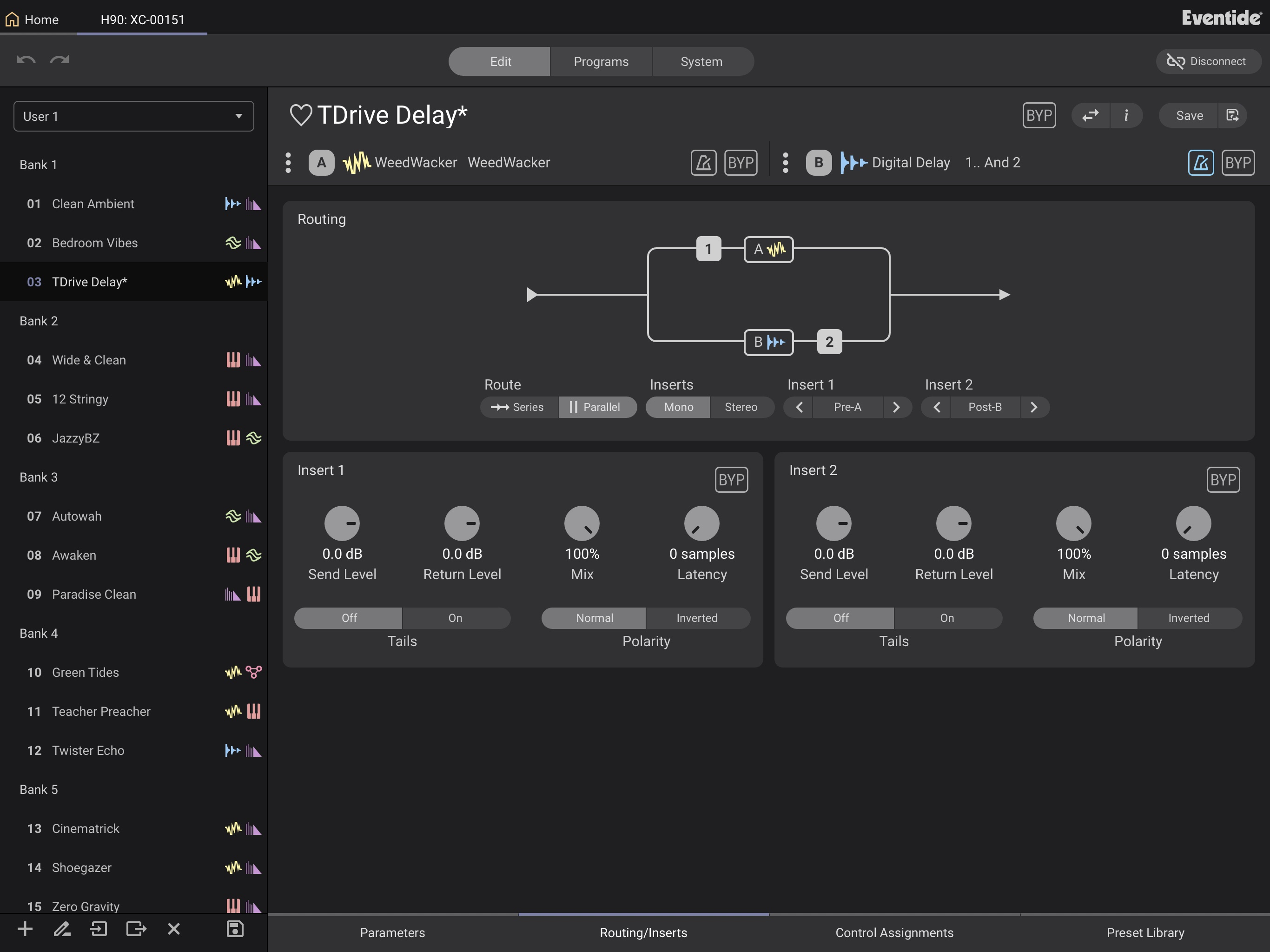Click the Home icon

tap(12, 20)
